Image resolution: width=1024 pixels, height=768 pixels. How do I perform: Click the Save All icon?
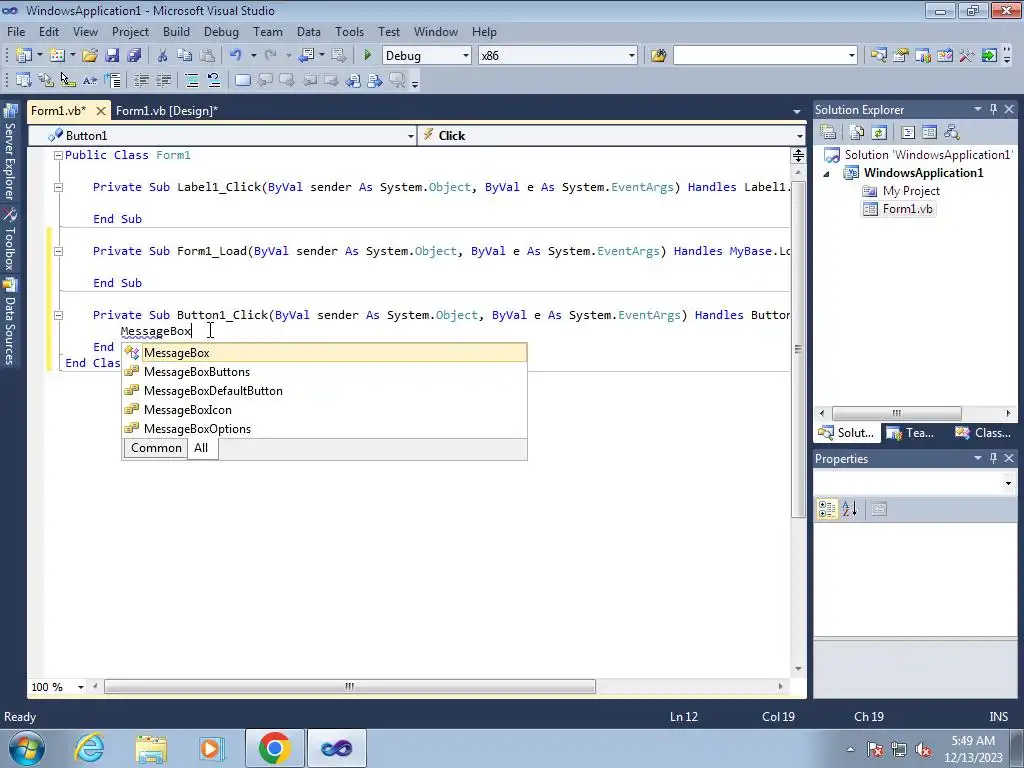[134, 56]
